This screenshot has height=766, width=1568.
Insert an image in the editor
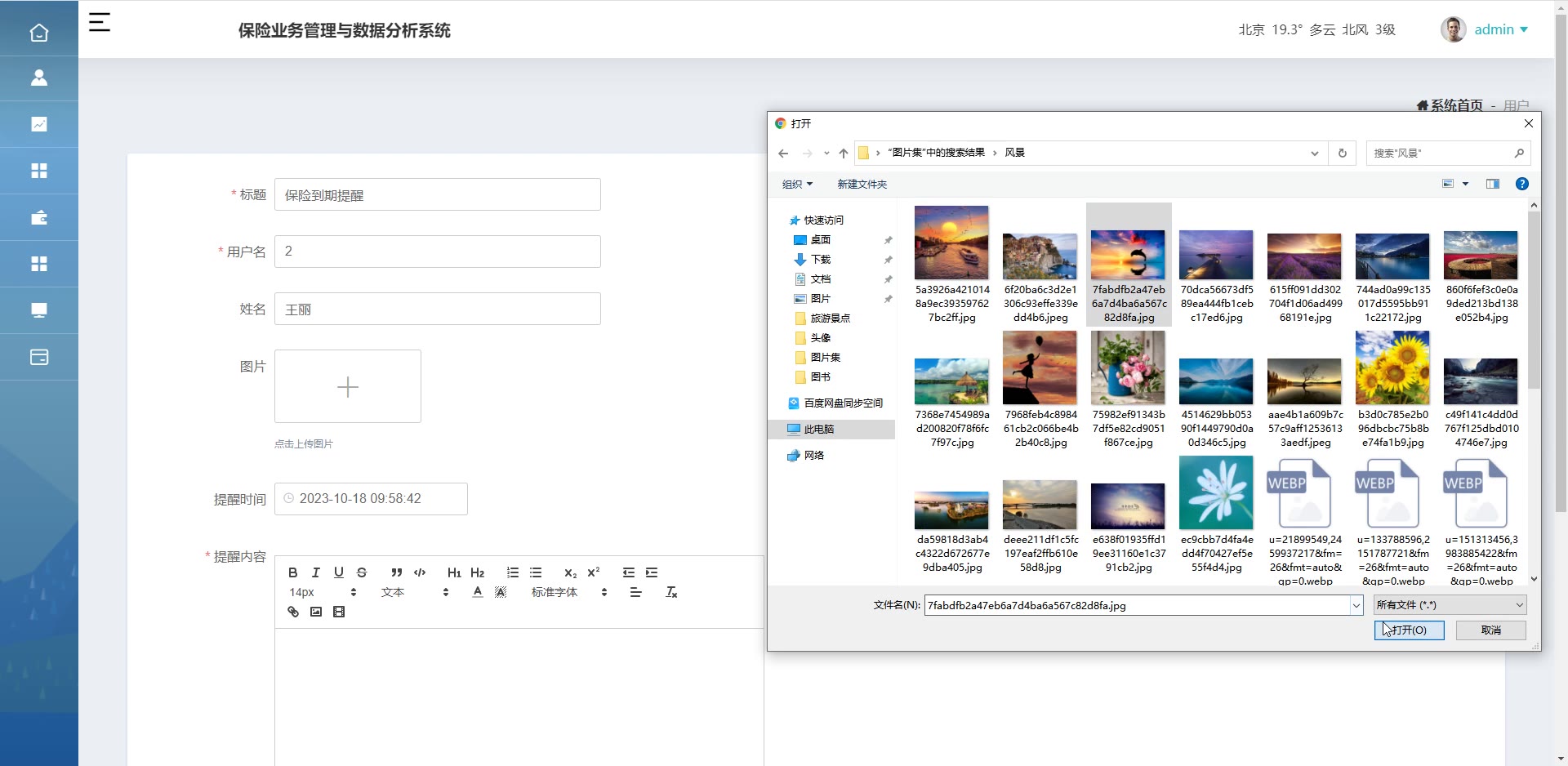click(x=316, y=612)
